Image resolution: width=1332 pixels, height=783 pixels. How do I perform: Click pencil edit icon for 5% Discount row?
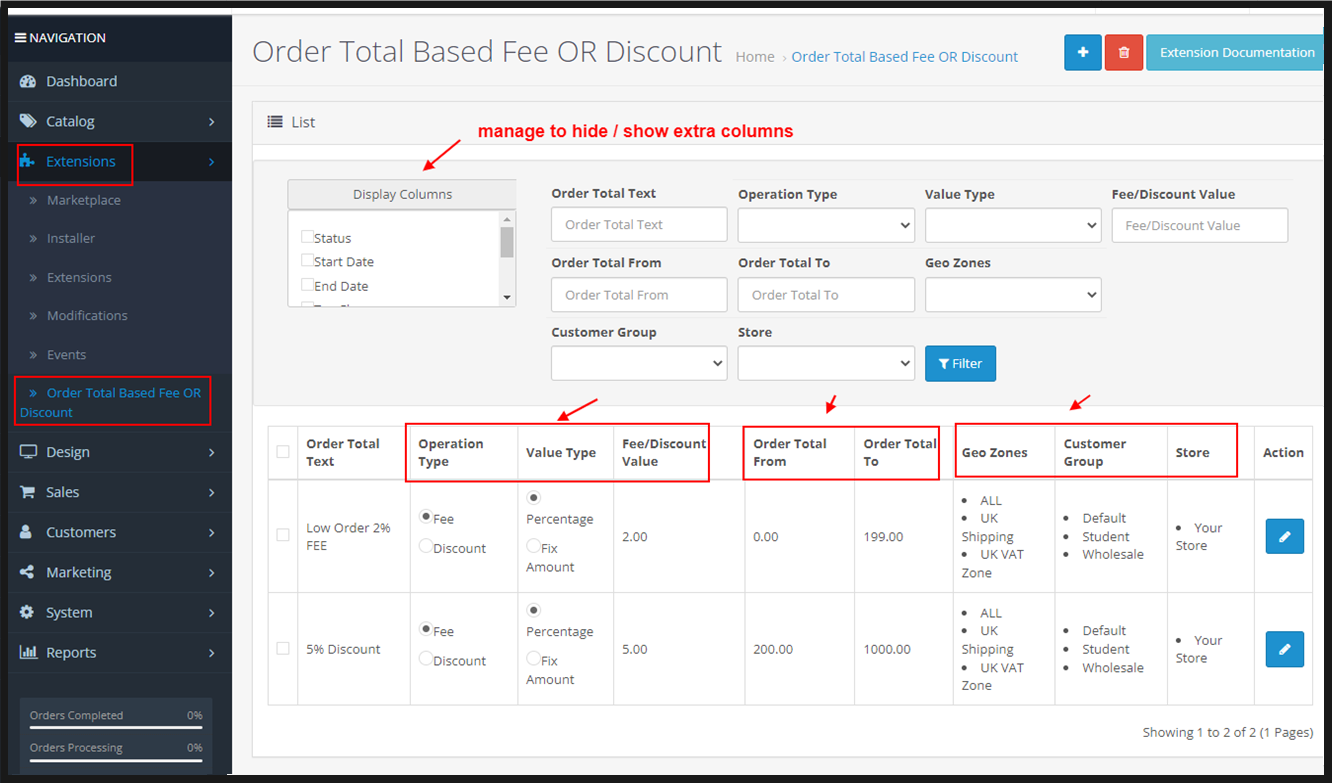coord(1284,649)
